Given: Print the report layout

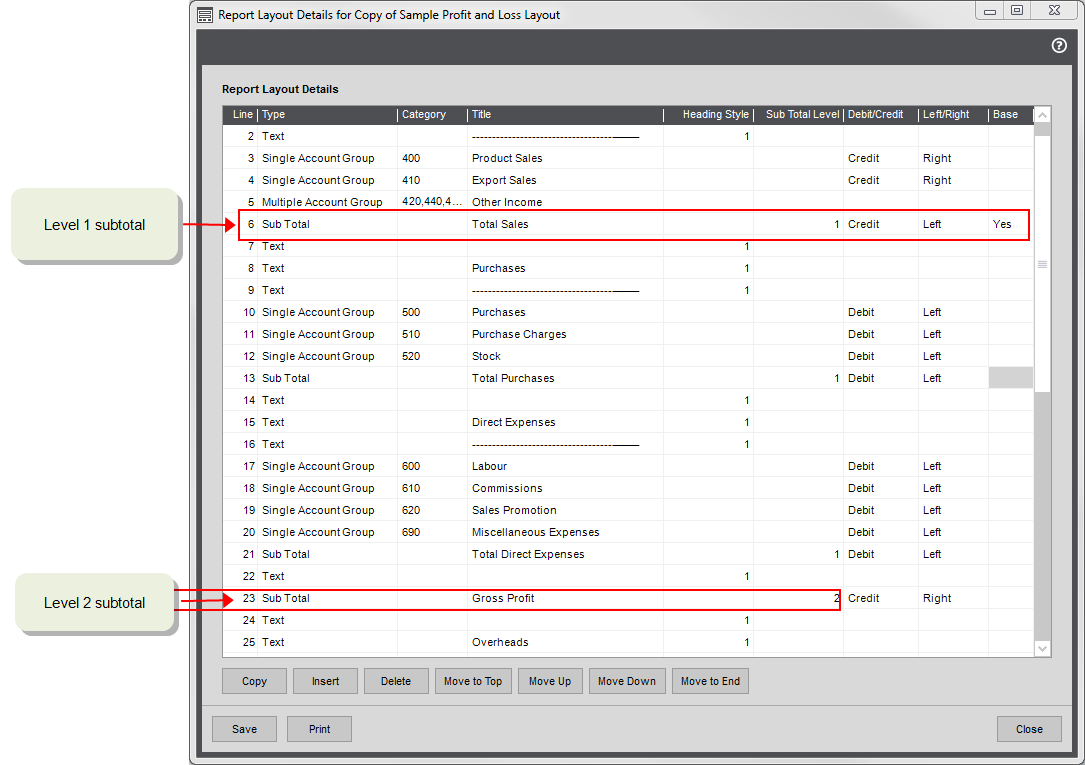Looking at the screenshot, I should point(319,728).
